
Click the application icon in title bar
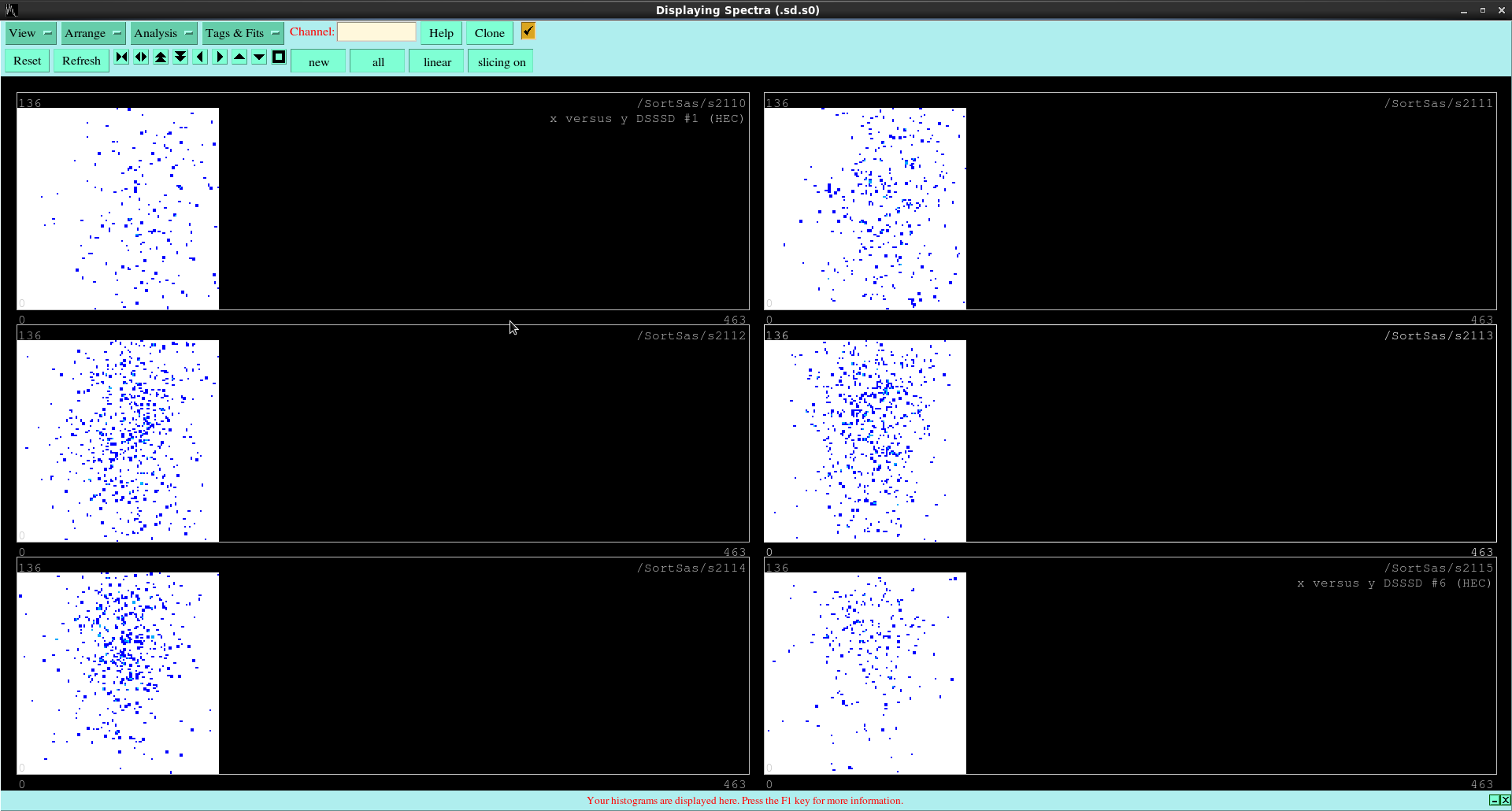coord(11,10)
